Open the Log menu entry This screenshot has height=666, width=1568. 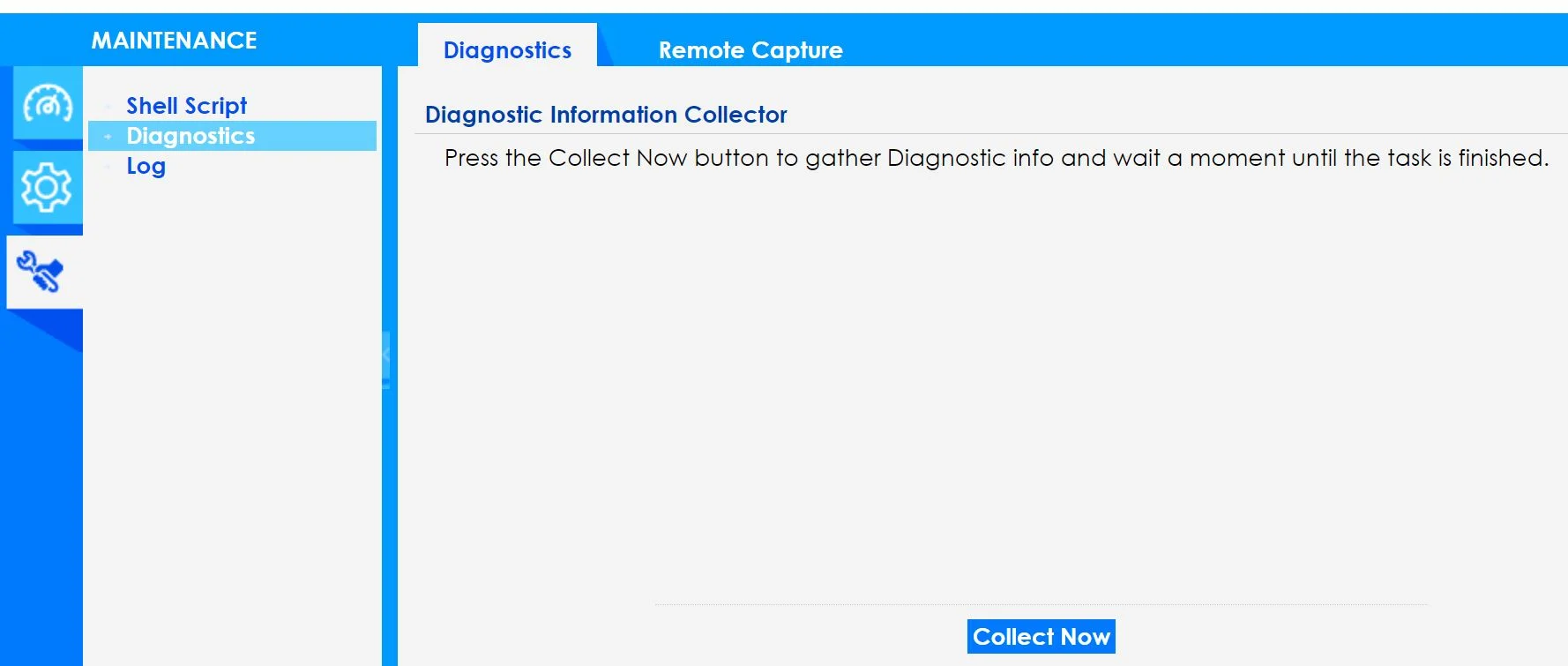(x=146, y=166)
